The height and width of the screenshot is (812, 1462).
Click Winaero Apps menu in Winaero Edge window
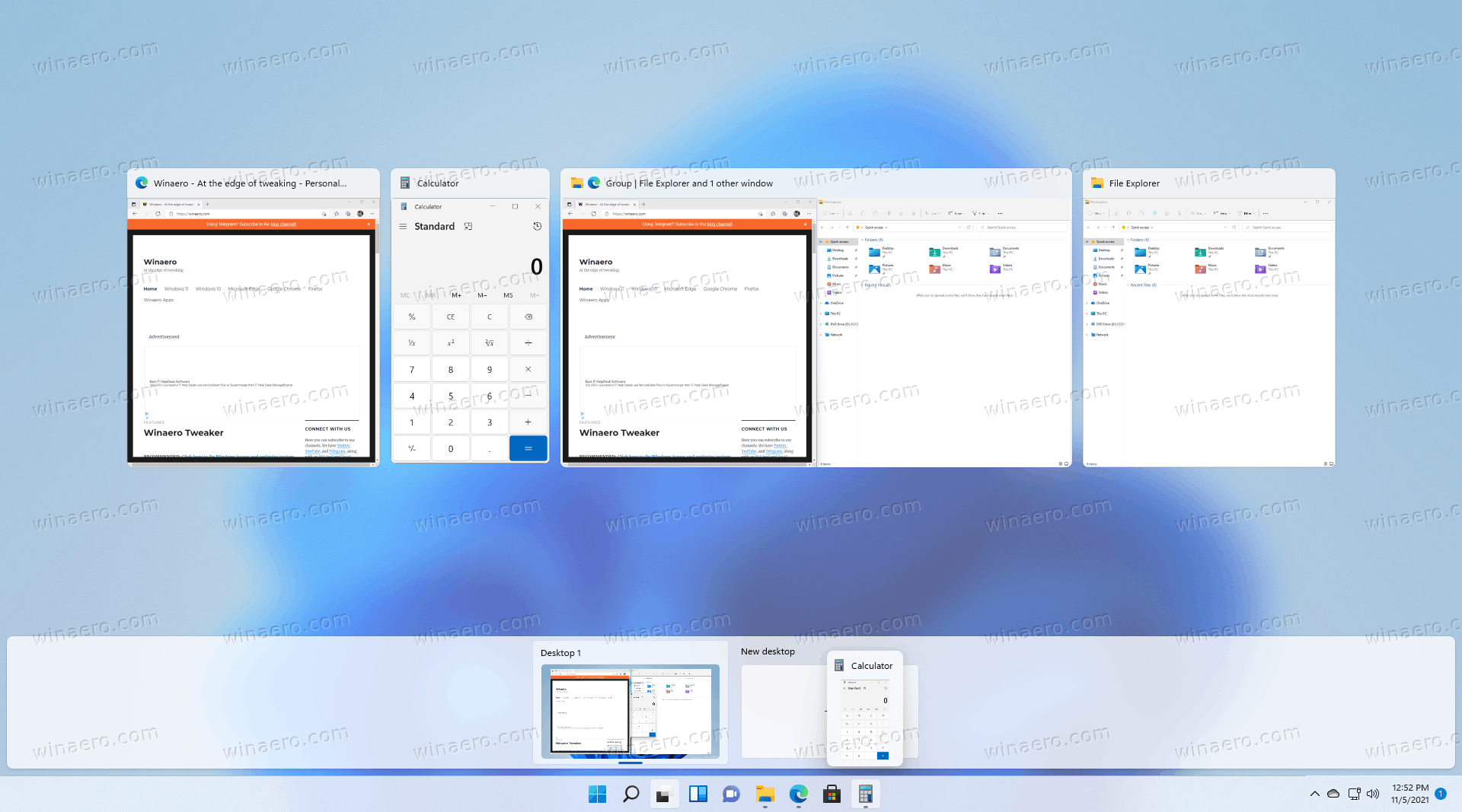coord(158,300)
